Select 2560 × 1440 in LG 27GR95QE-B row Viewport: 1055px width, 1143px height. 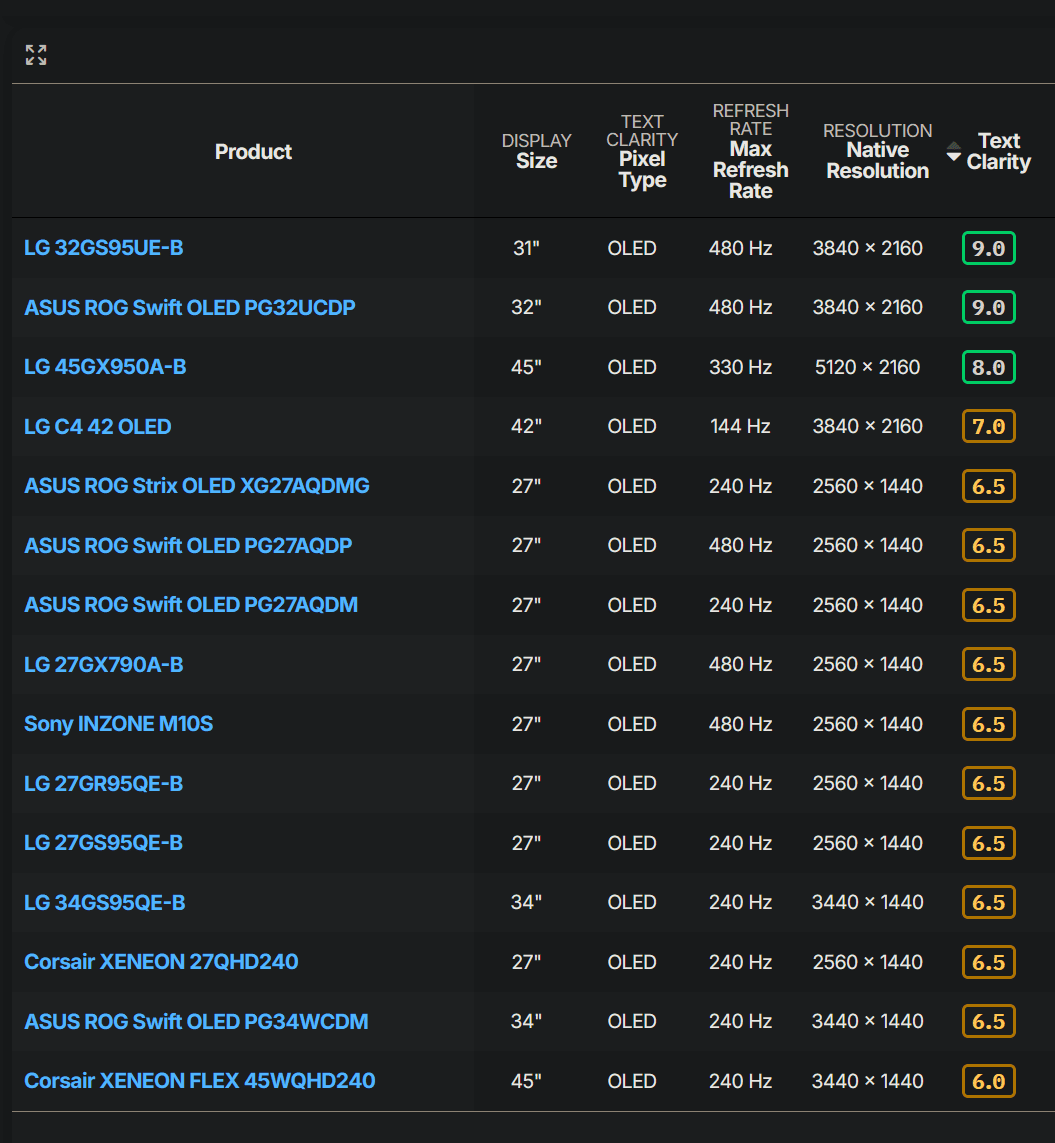click(x=868, y=784)
